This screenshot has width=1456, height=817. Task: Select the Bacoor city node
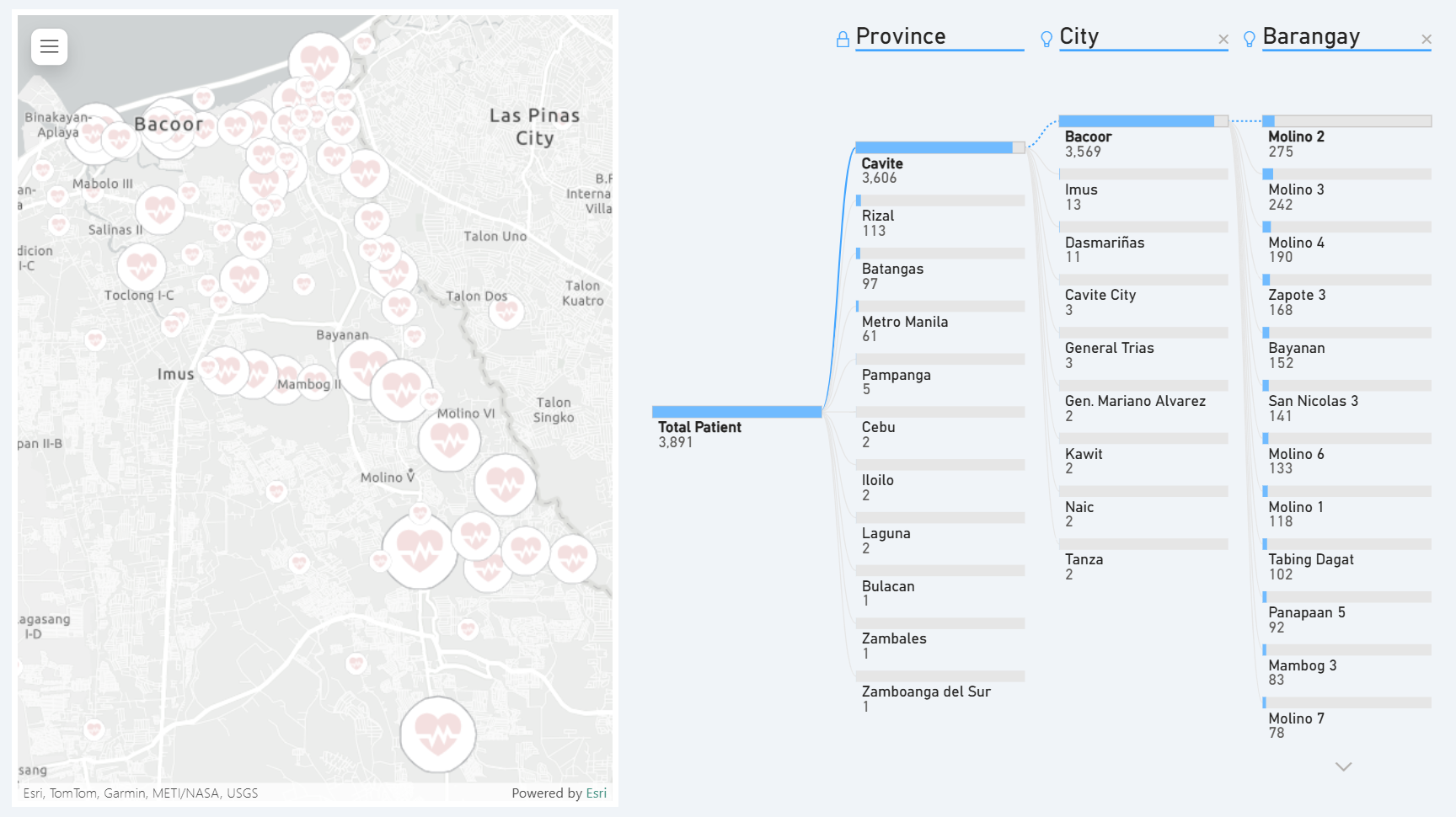pos(1143,137)
